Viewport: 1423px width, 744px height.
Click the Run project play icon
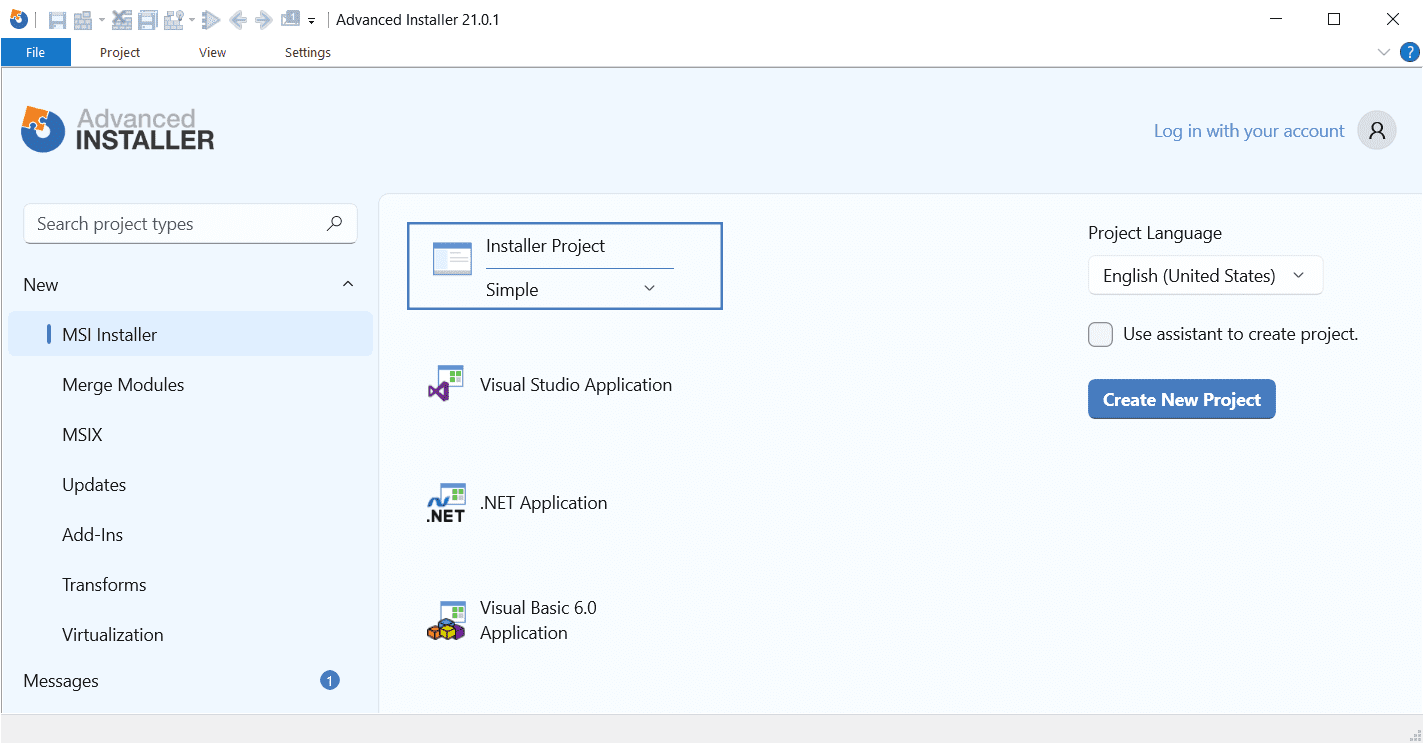(211, 20)
